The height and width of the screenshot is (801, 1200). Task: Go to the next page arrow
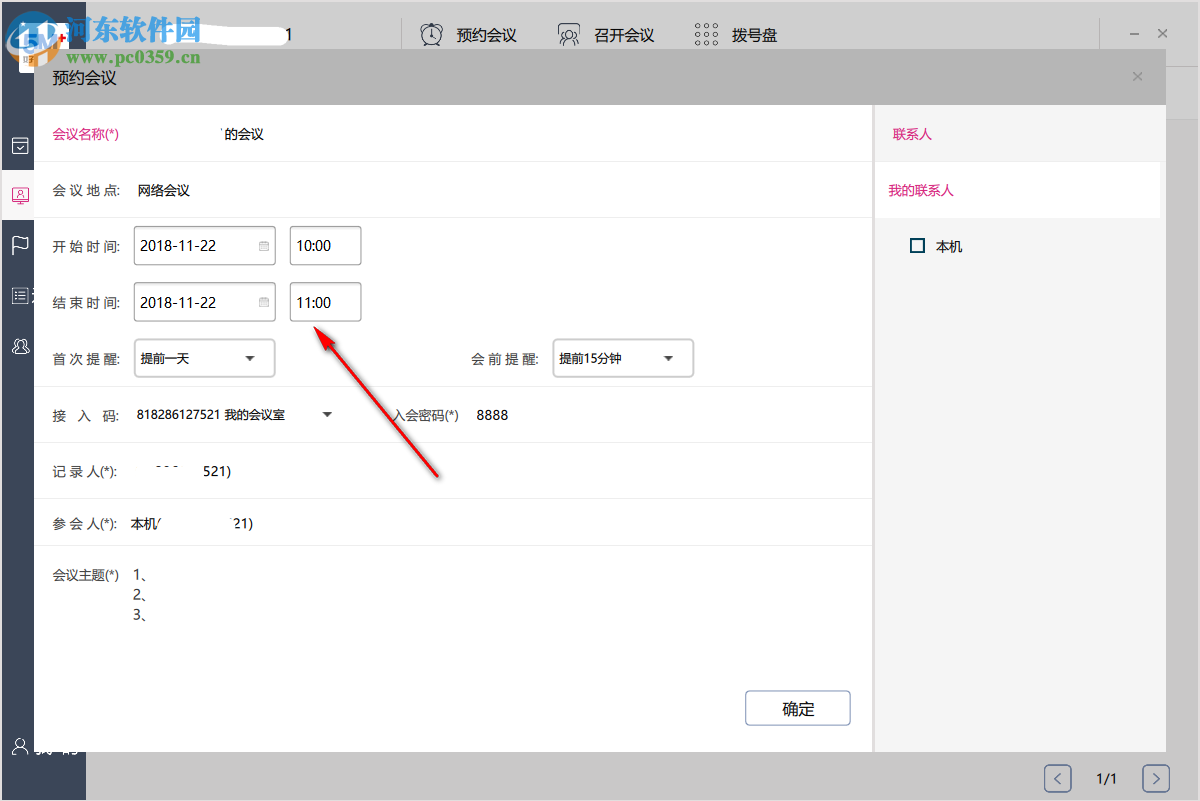tap(1156, 778)
